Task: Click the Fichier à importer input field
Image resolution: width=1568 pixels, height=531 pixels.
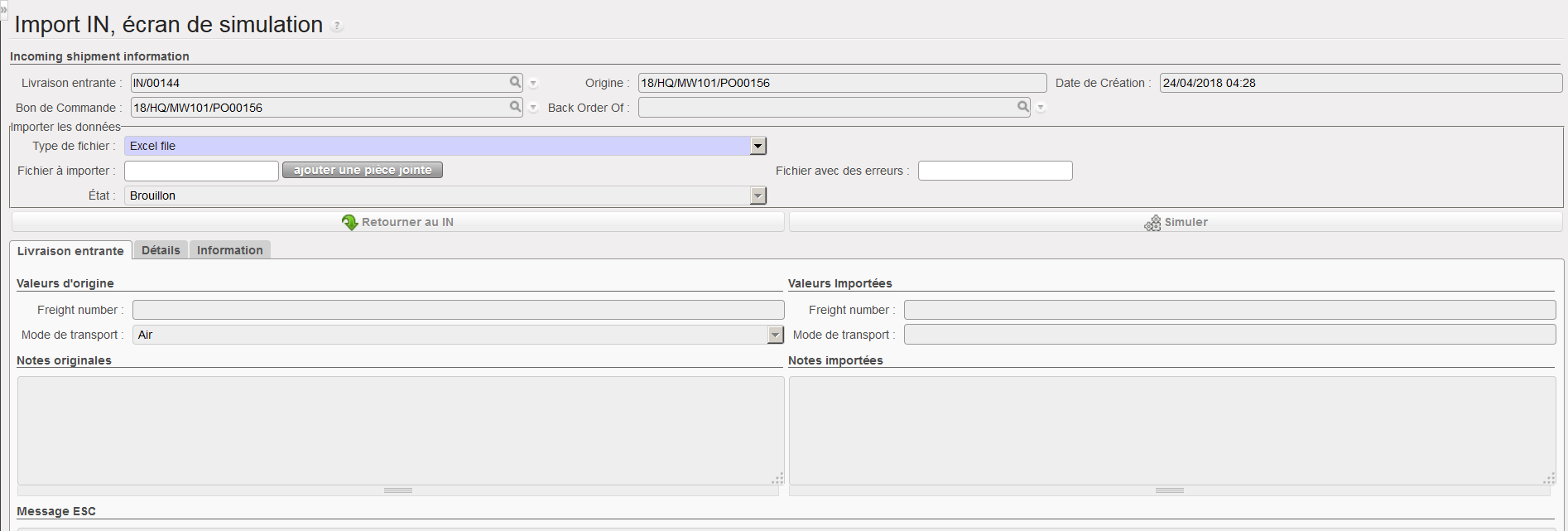Action: pos(201,171)
